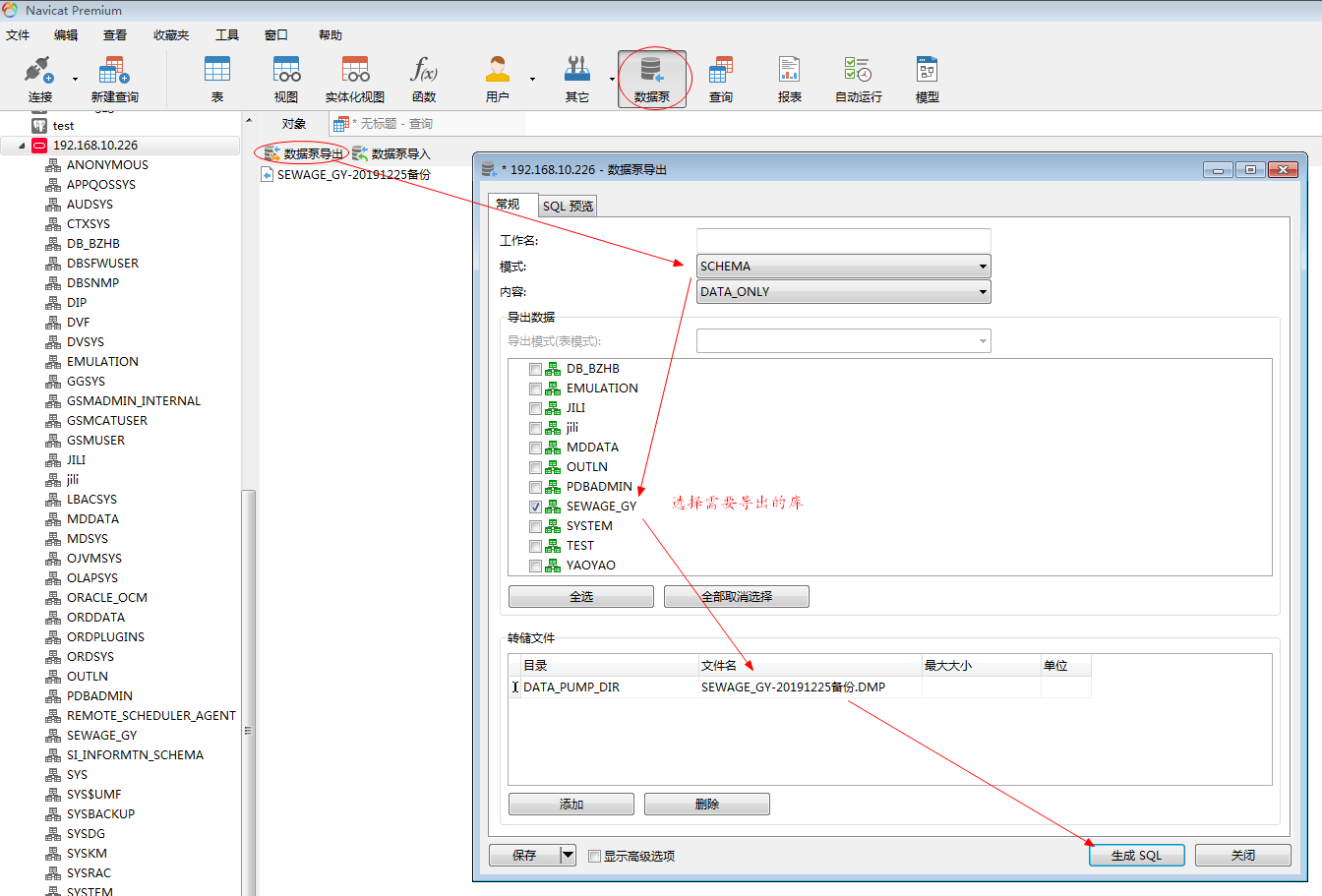Image resolution: width=1322 pixels, height=896 pixels.
Task: Open the 模式 SCHEMA dropdown
Action: pyautogui.click(x=843, y=267)
